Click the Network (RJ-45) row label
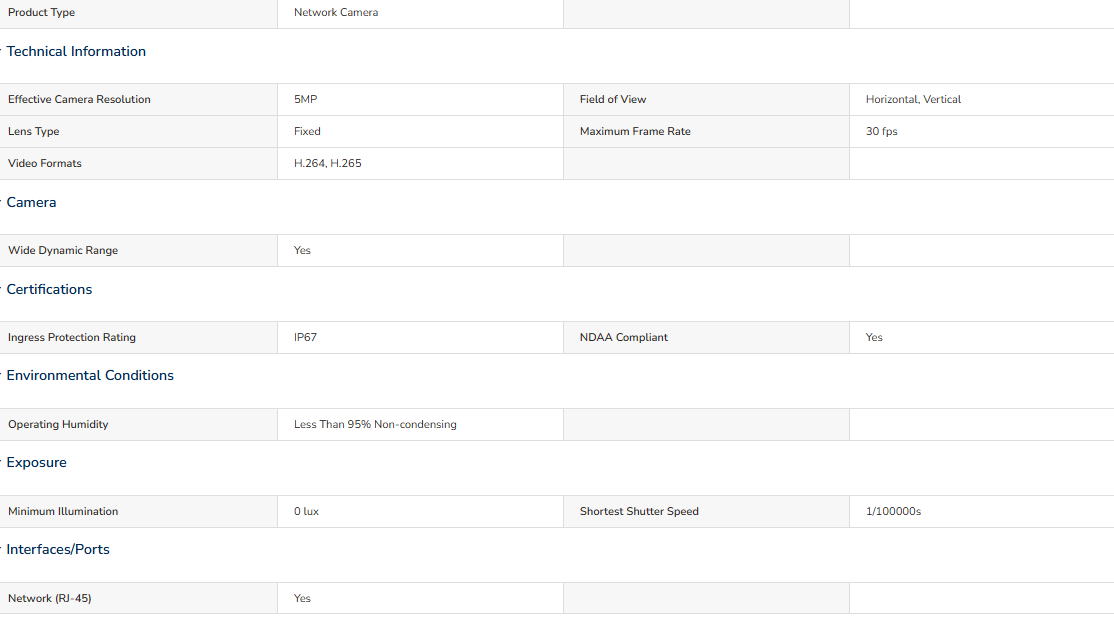Viewport: 1114px width, 621px height. 50,598
